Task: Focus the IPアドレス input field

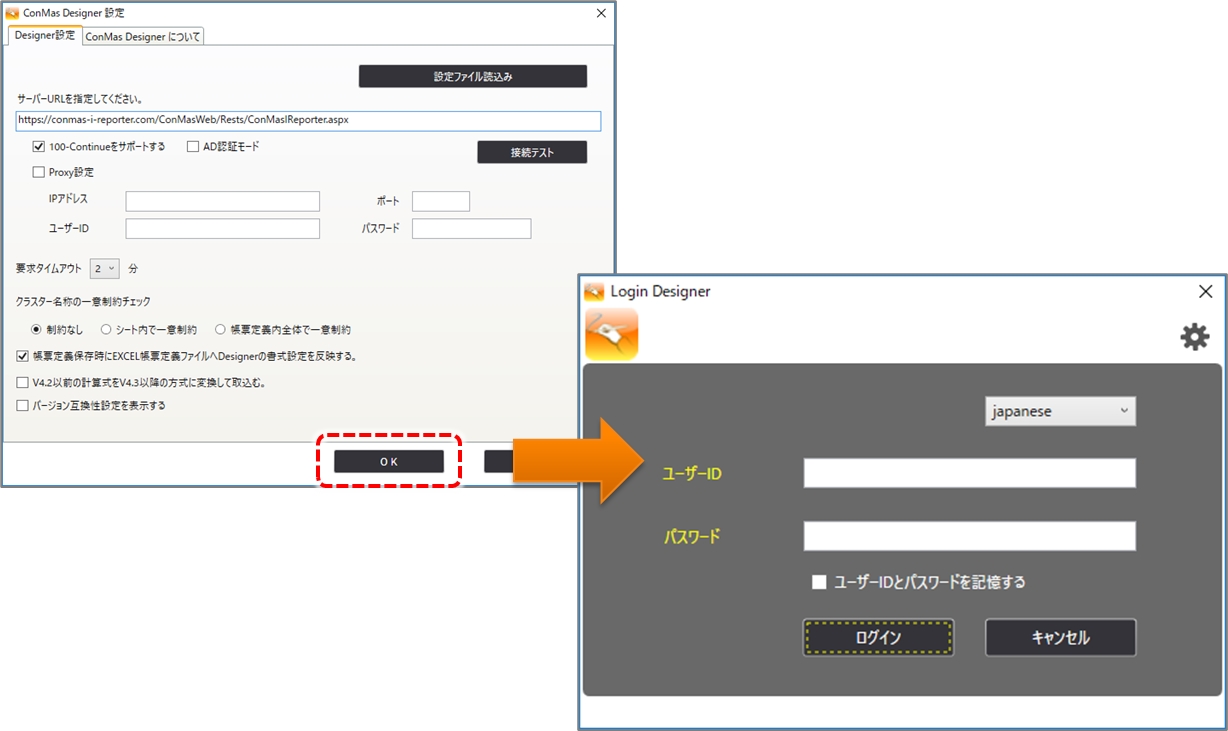Action: 223,202
